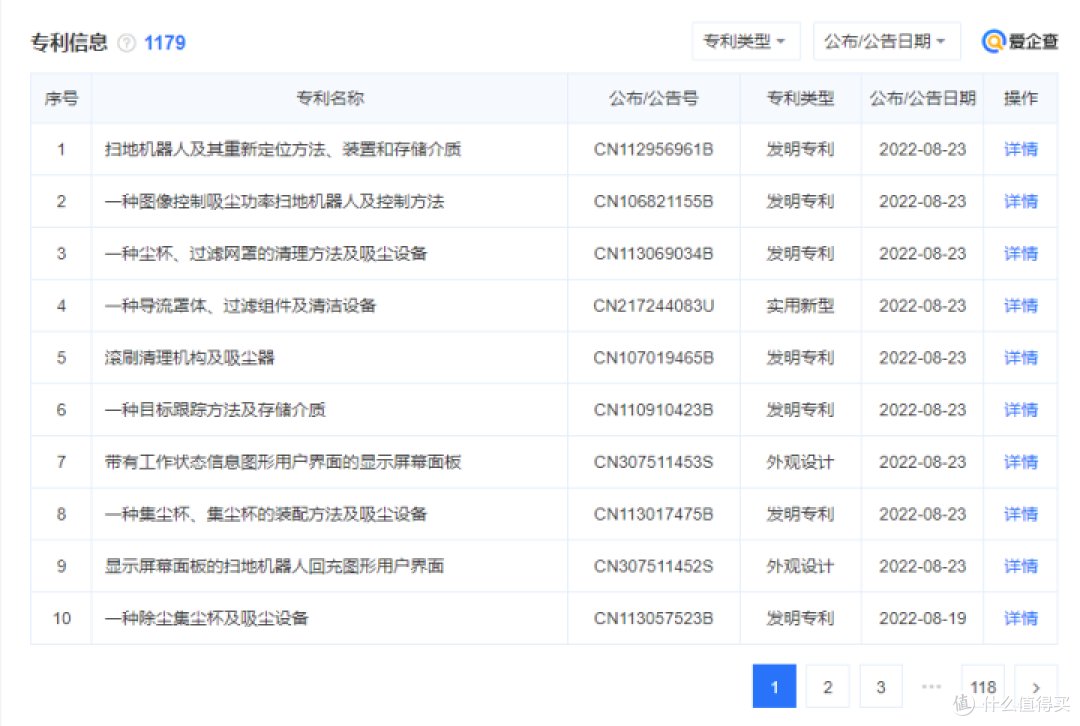
Task: Go to page 3 of results
Action: [880, 687]
